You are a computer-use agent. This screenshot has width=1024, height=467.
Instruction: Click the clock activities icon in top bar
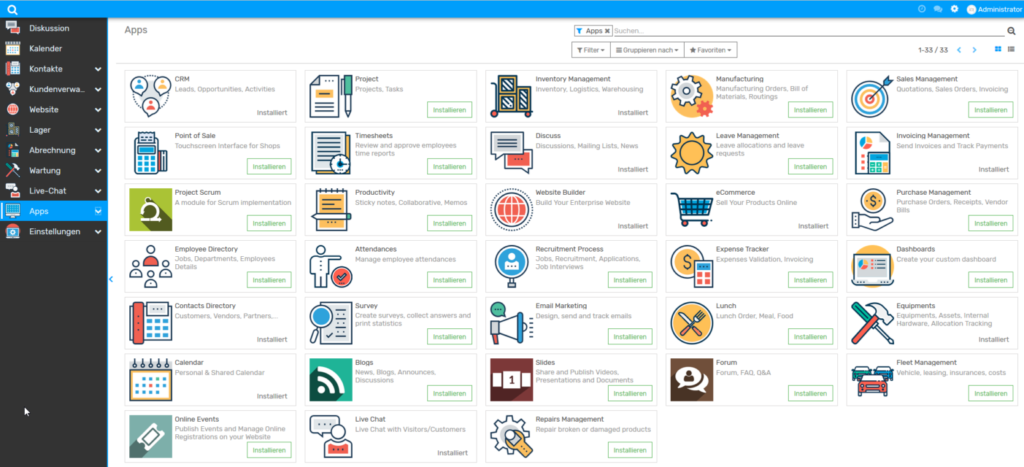[921, 9]
